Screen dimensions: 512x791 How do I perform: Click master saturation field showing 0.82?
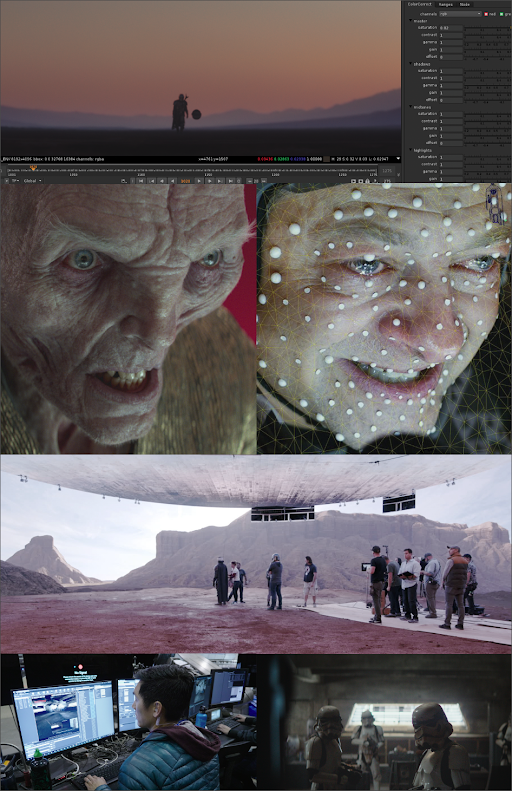click(x=450, y=28)
